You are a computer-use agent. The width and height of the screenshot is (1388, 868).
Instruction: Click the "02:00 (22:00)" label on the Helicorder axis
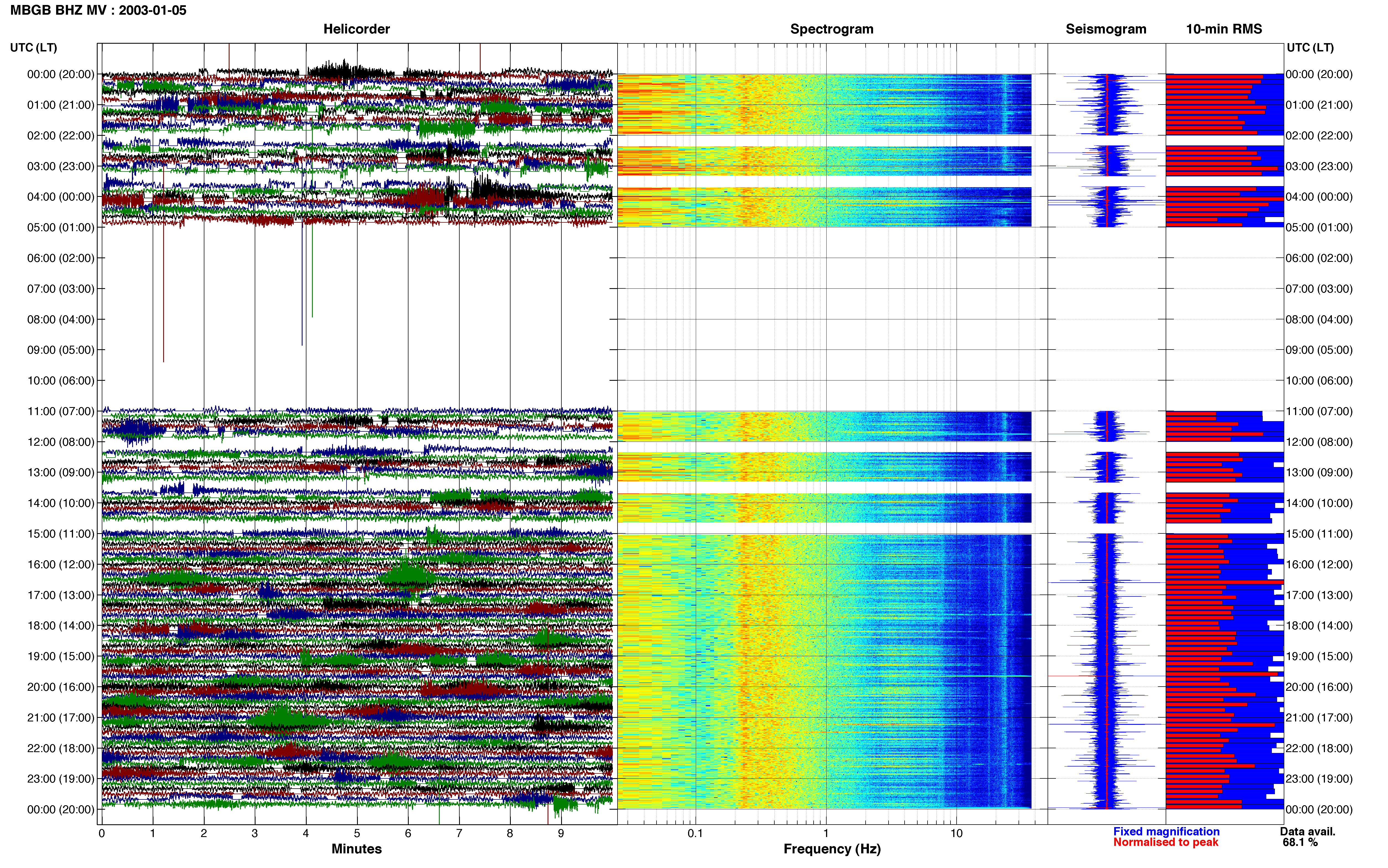[x=61, y=135]
